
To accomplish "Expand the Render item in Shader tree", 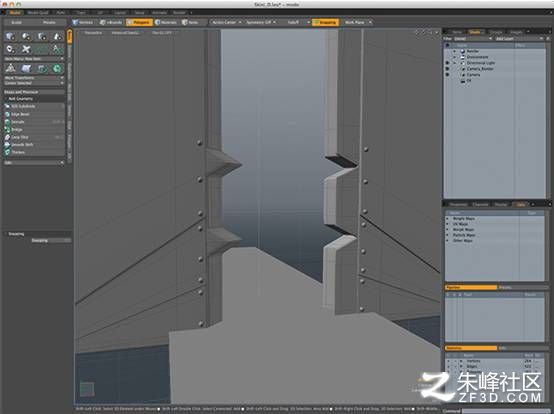I will (x=455, y=51).
